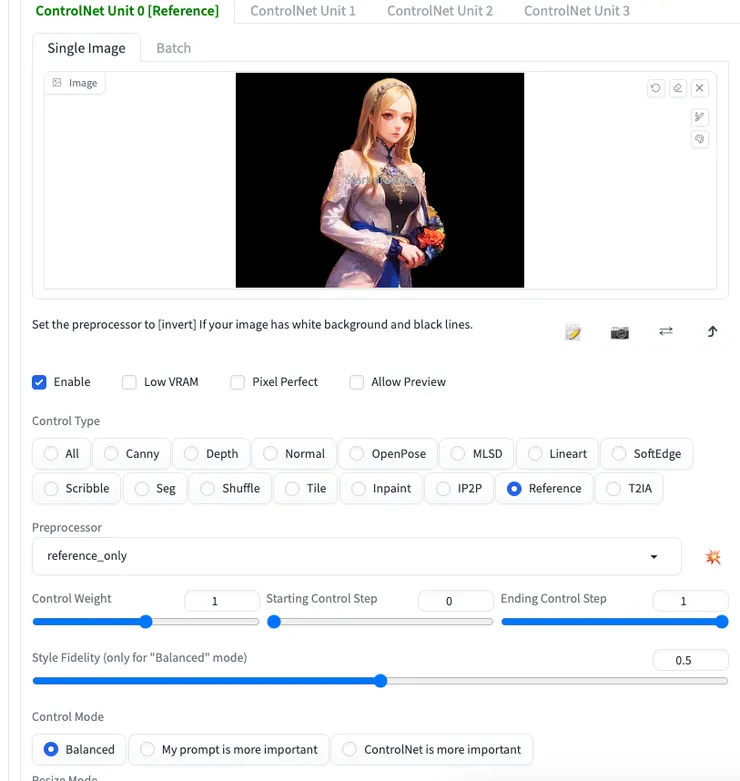This screenshot has height=781, width=740.
Task: Select the IP2P control type
Action: (x=459, y=489)
